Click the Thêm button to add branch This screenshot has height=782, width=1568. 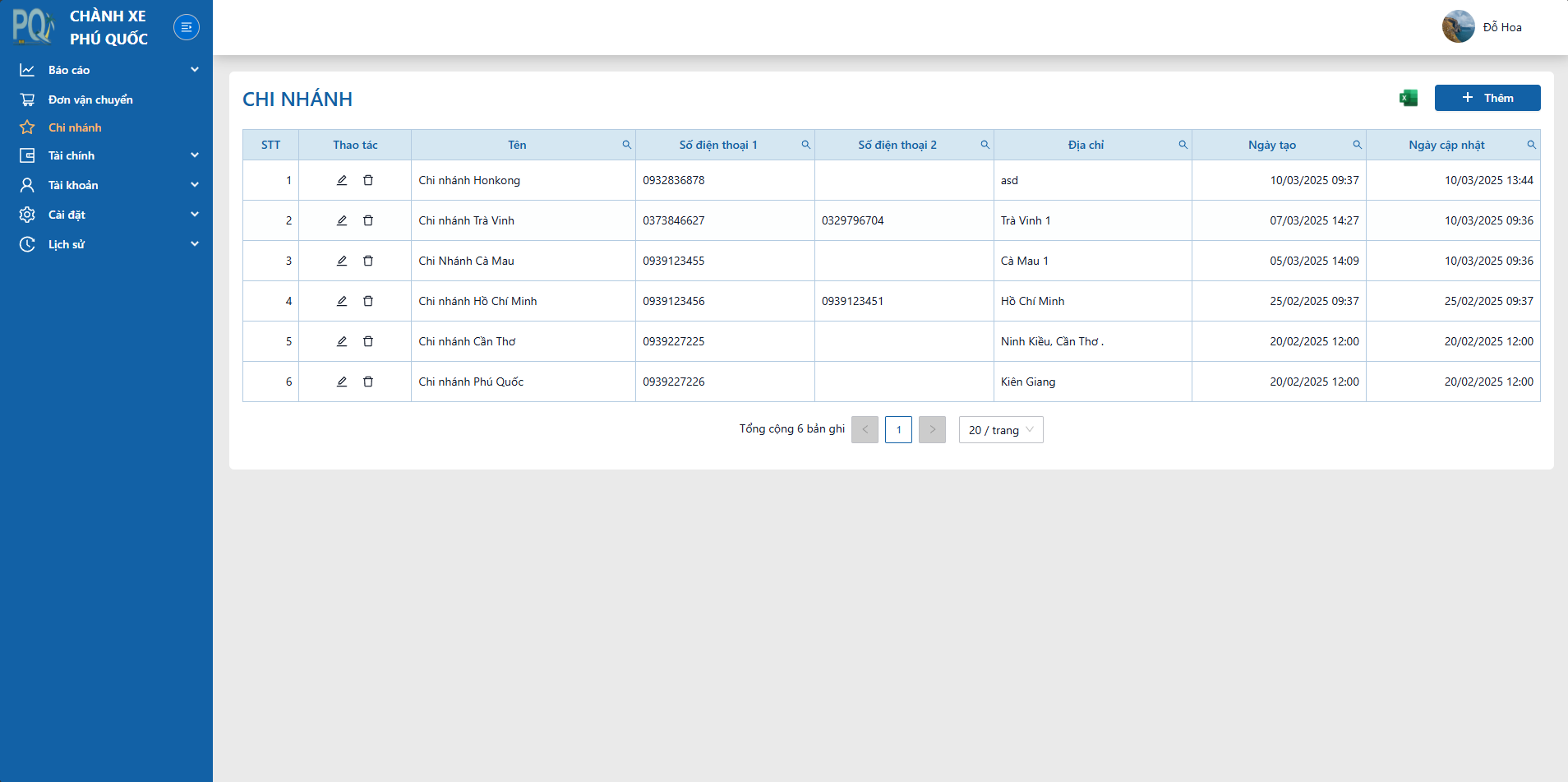click(1487, 98)
